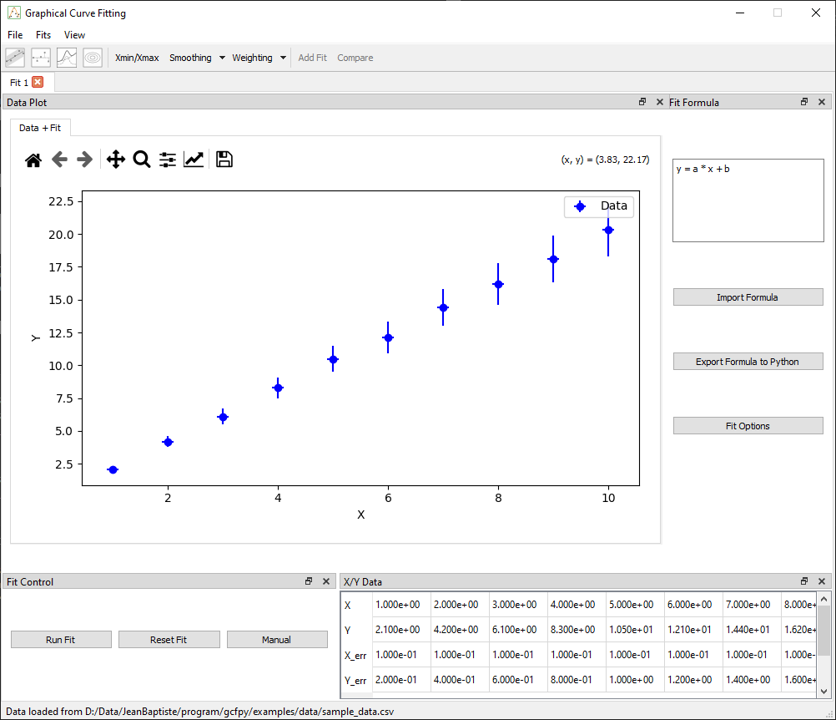Click the Run Fit button
The width and height of the screenshot is (836, 720).
coord(61,639)
